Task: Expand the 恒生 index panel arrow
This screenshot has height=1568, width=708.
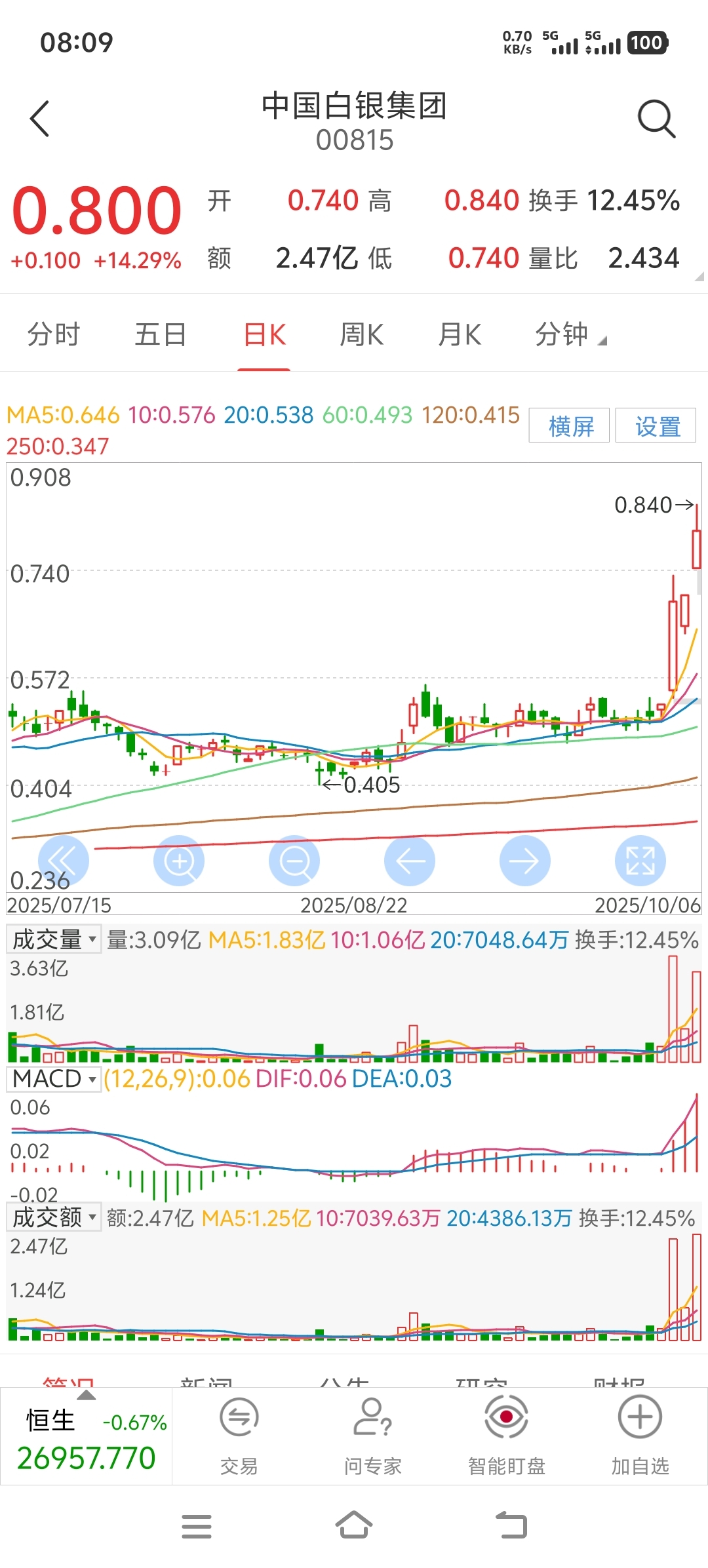Action: coord(87,1396)
